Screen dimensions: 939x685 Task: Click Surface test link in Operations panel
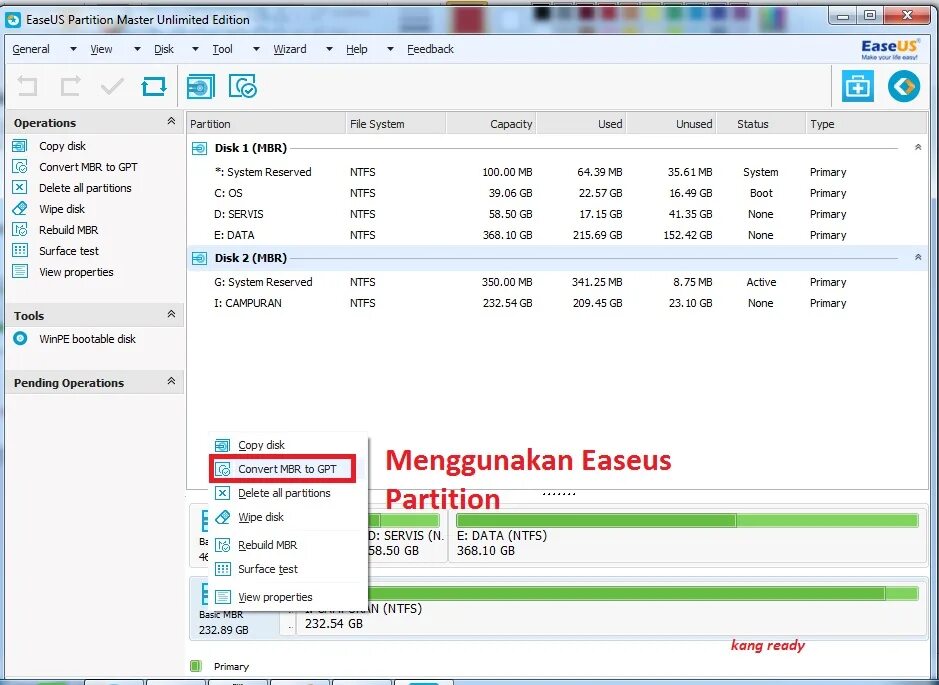pyautogui.click(x=69, y=251)
